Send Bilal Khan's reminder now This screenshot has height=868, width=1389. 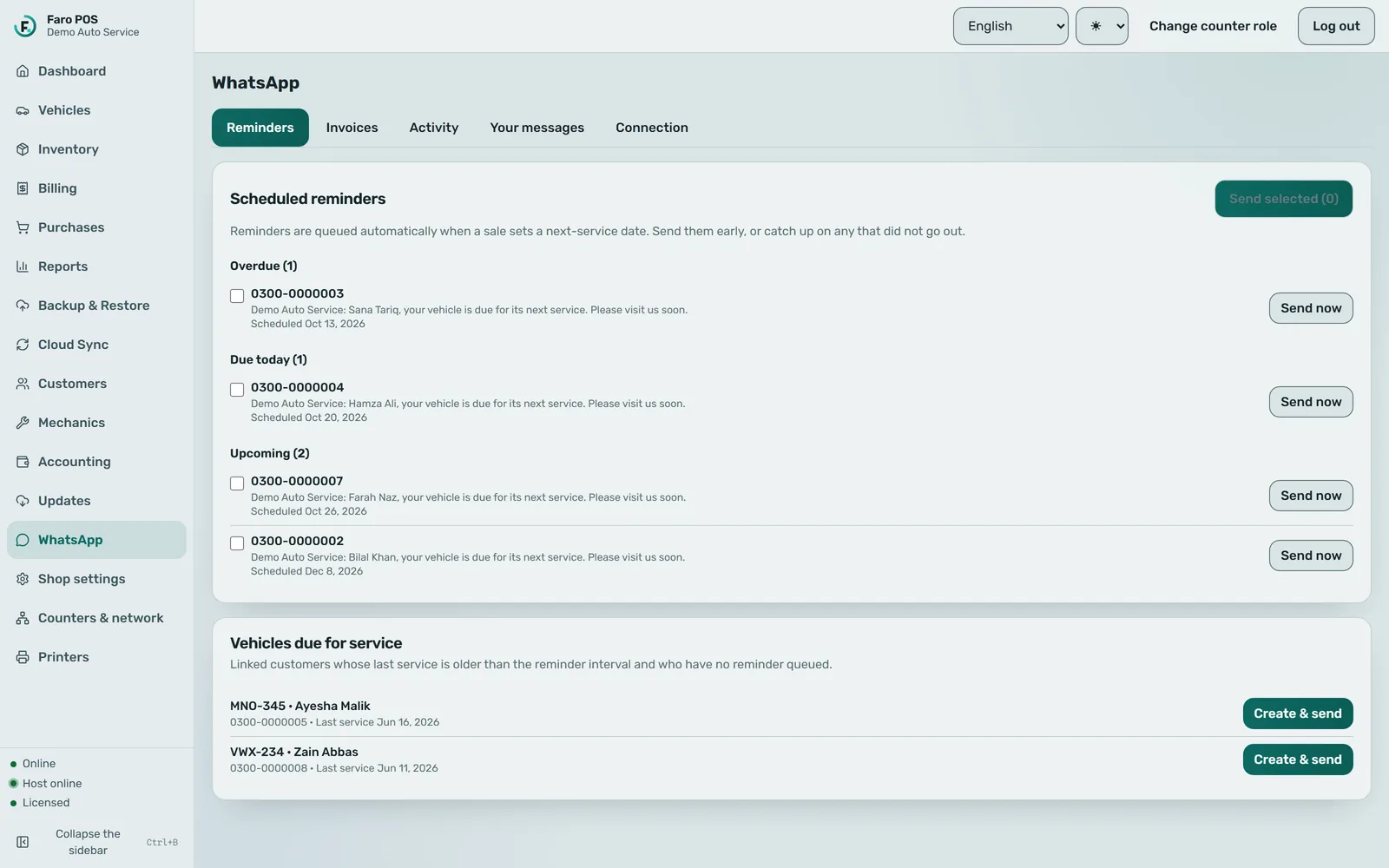[x=1311, y=556]
